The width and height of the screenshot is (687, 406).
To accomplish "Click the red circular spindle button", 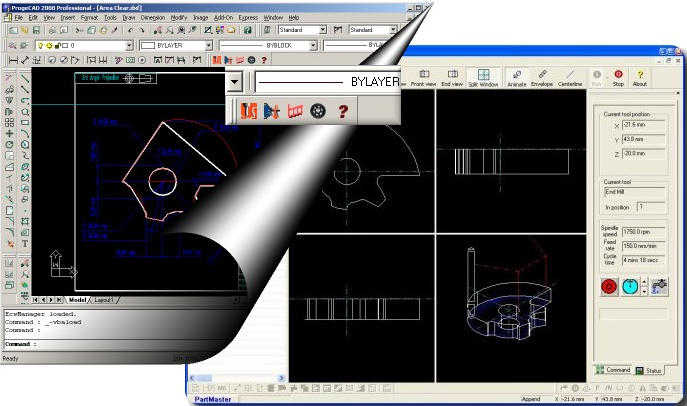I will click(x=609, y=286).
